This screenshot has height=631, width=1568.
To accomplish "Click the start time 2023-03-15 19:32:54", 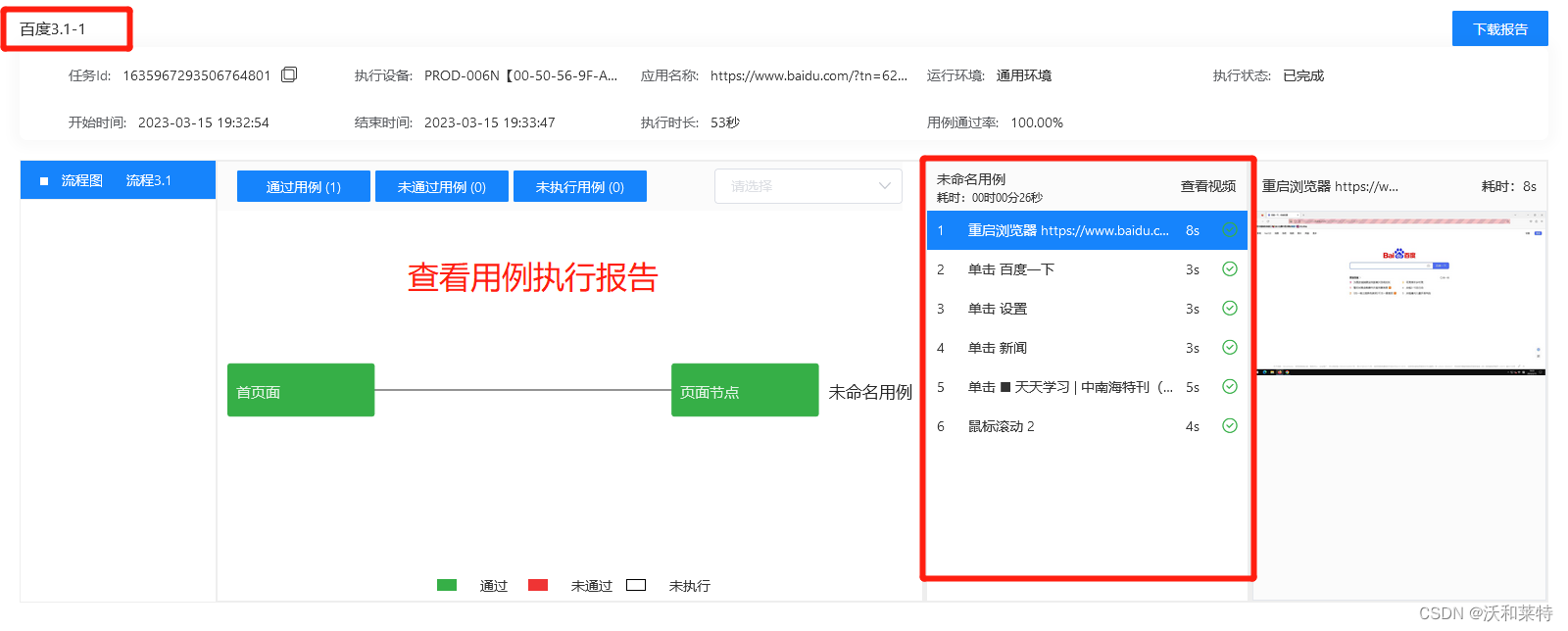I will [x=203, y=122].
